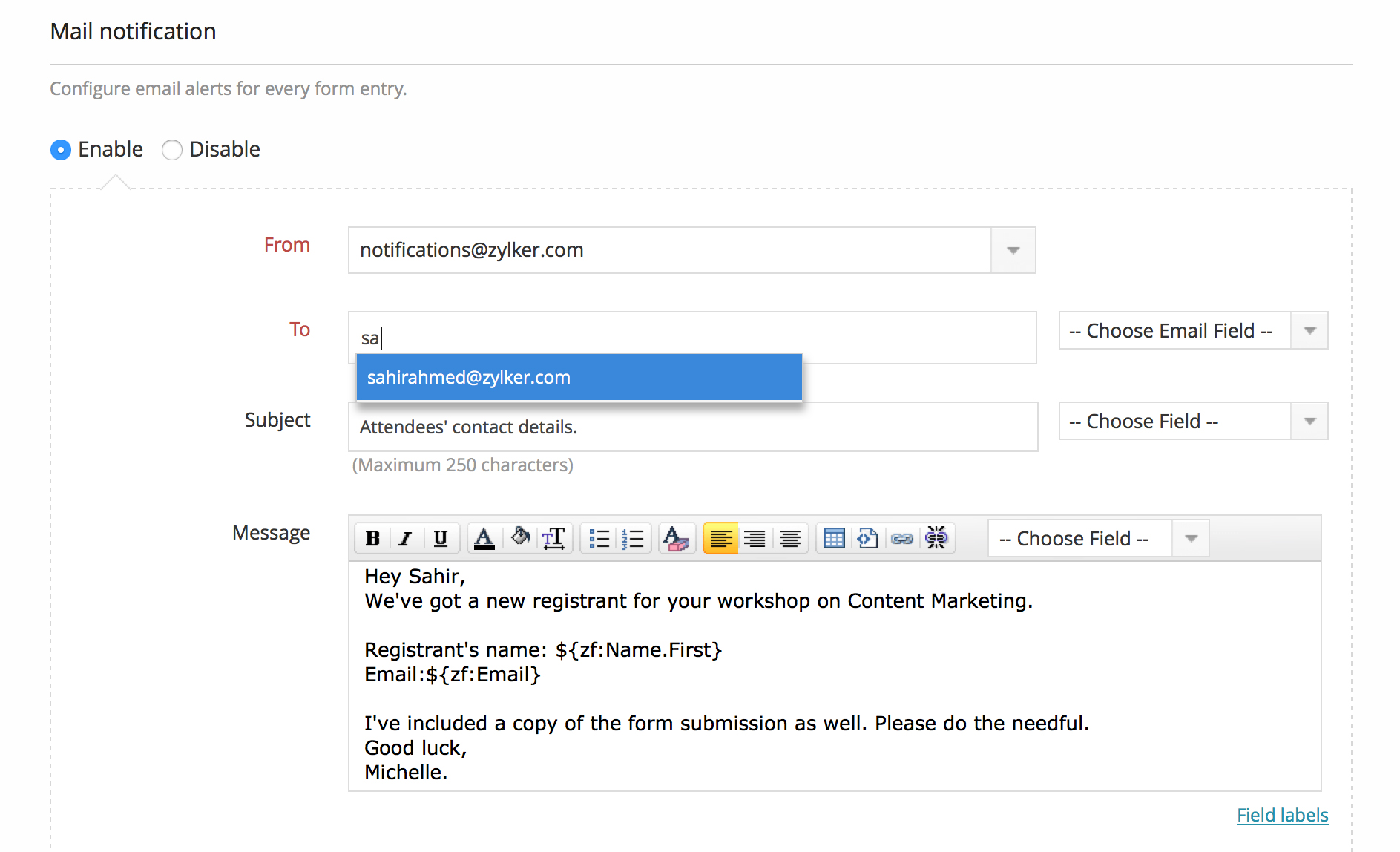Align message text right
The height and width of the screenshot is (852, 1400).
[755, 538]
